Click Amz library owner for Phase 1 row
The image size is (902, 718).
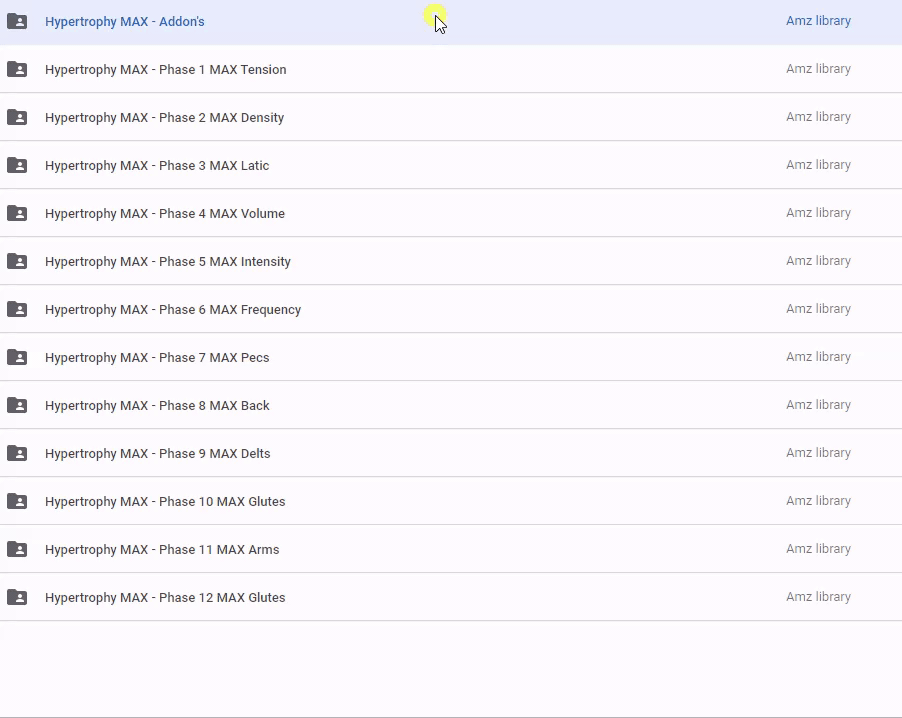[x=818, y=69]
